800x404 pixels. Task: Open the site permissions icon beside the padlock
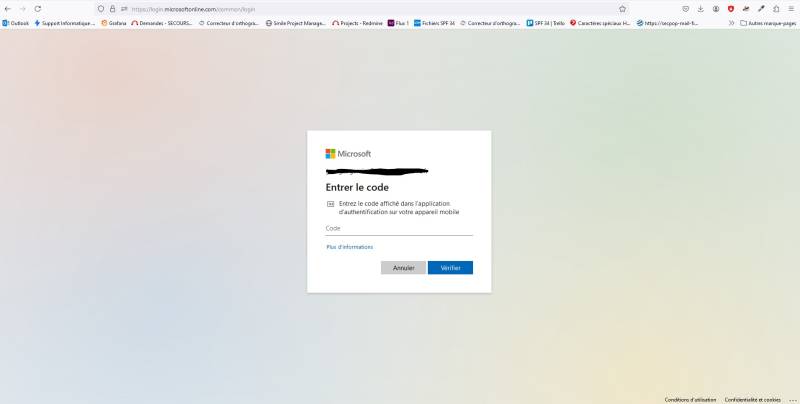(124, 9)
